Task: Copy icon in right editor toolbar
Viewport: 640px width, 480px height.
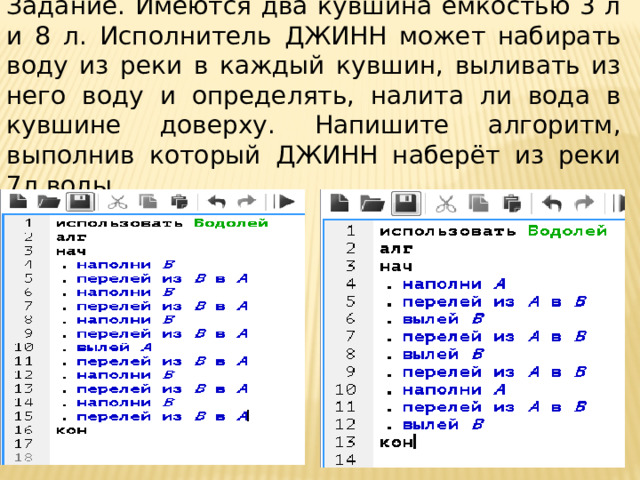Action: 478,203
